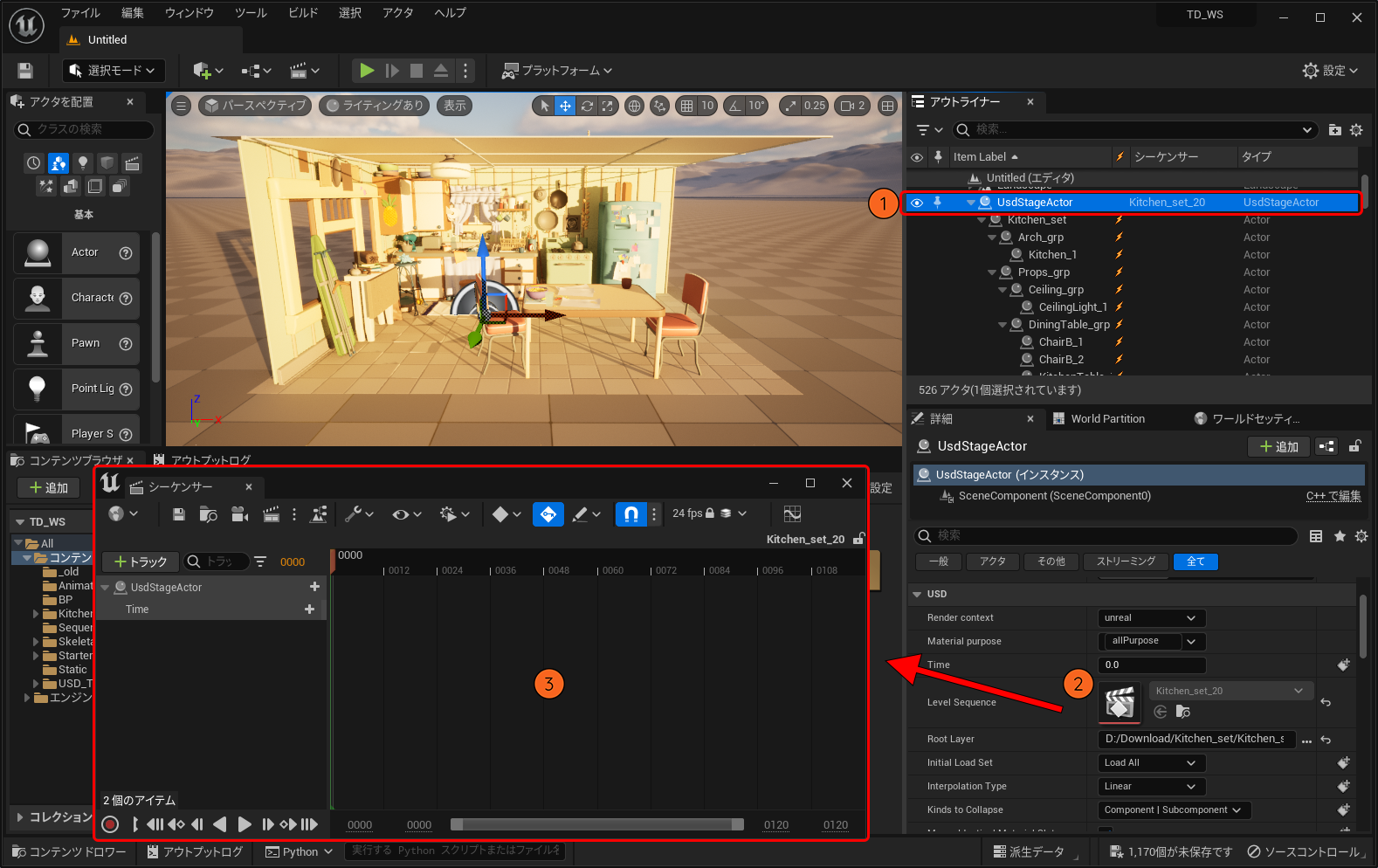The image size is (1378, 868).
Task: Open the Render context dropdown
Action: pos(1151,618)
